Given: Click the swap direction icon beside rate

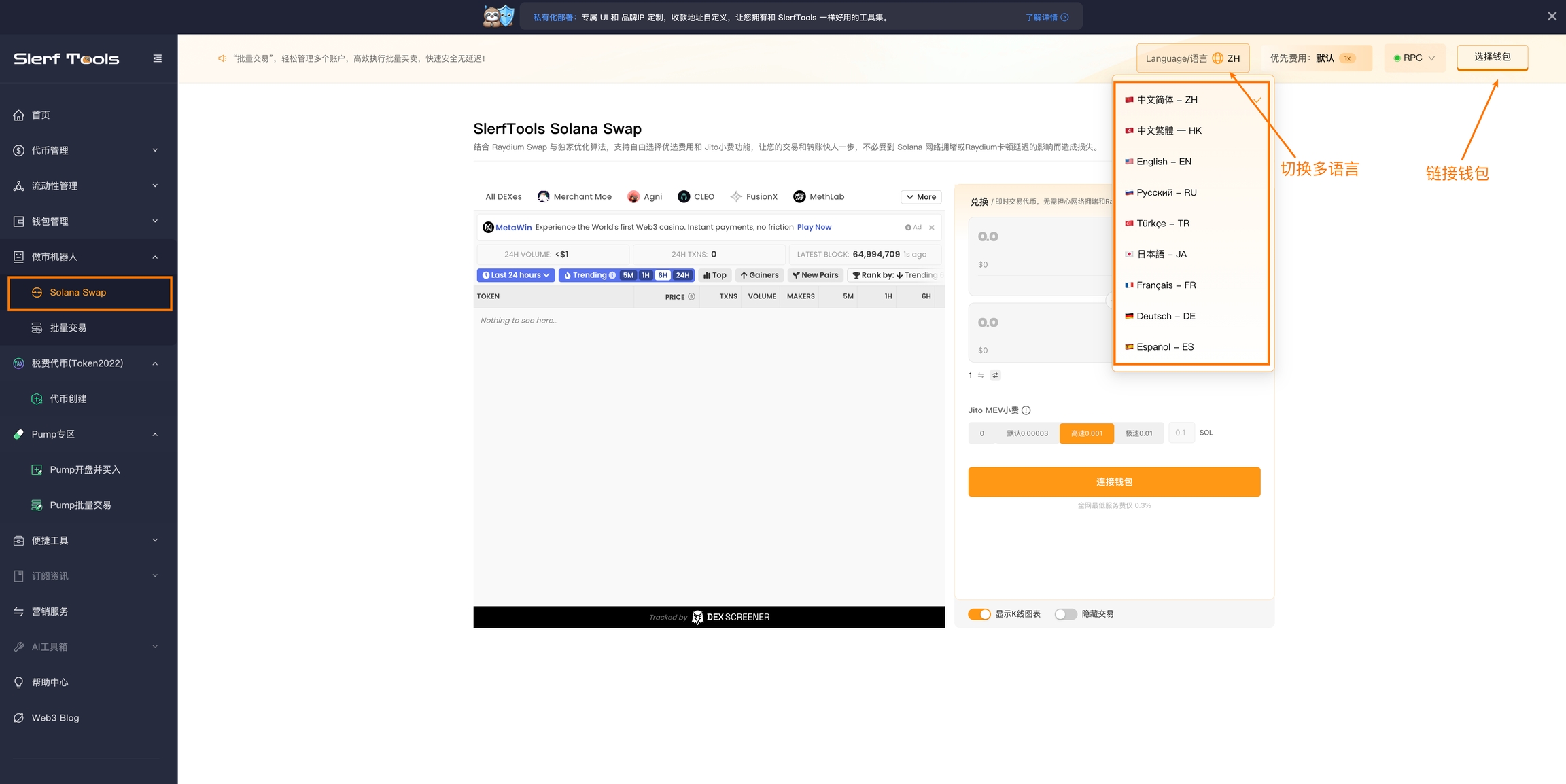Looking at the screenshot, I should pos(995,375).
